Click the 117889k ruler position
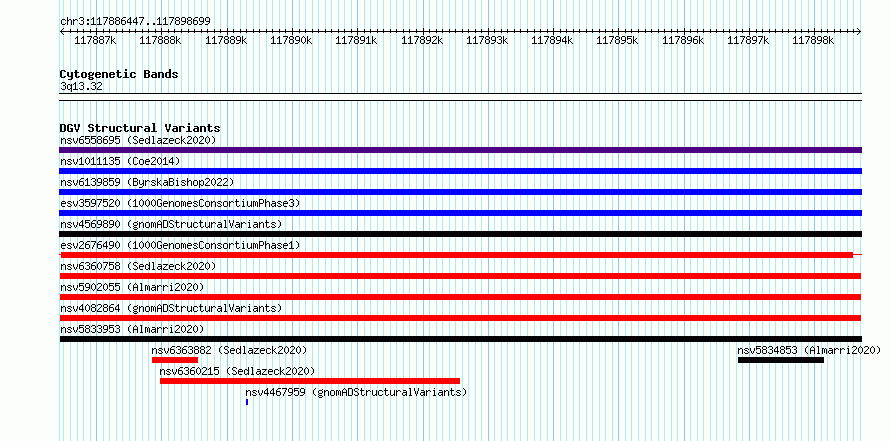 coord(226,40)
